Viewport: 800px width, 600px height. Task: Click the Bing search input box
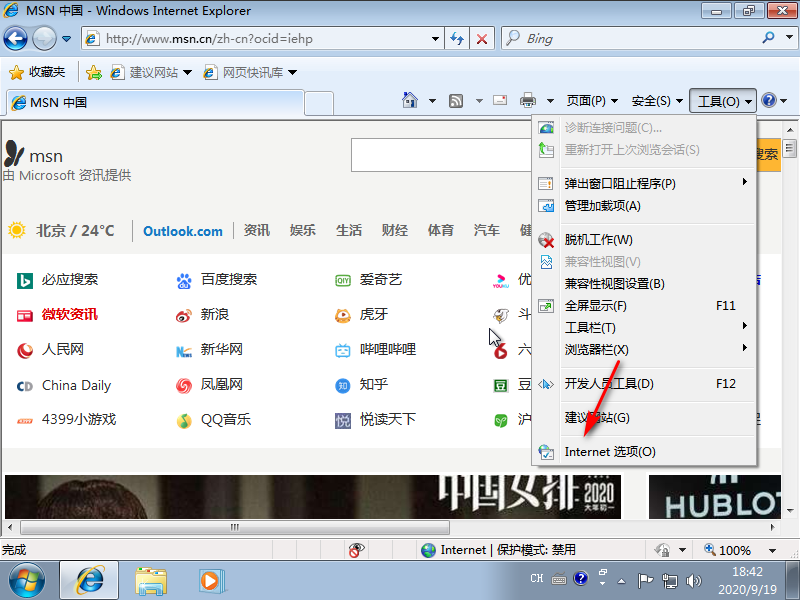640,39
